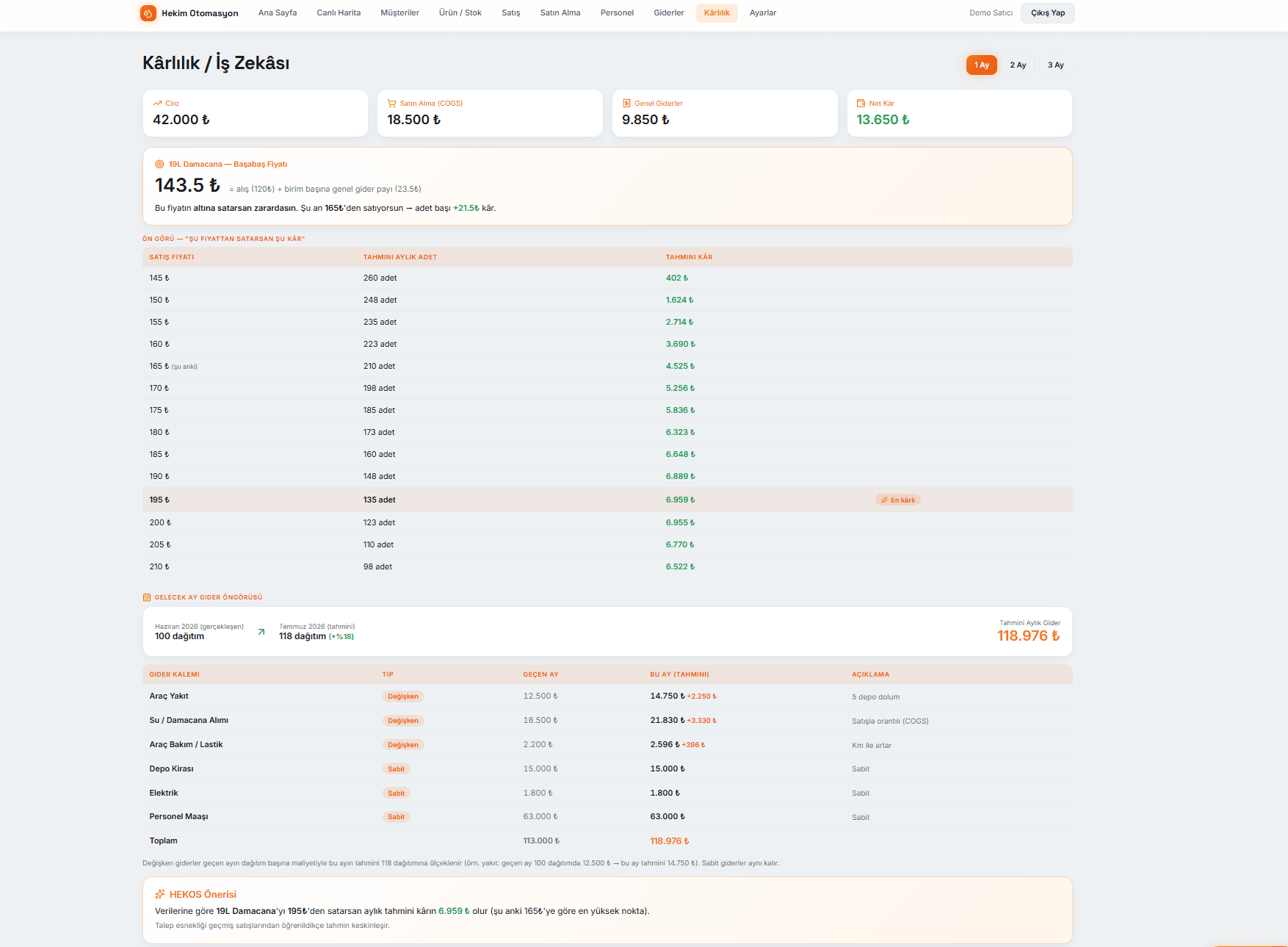Click the 13.650 ₺ Net Kâr value
Image resolution: width=1288 pixels, height=947 pixels.
[x=883, y=120]
